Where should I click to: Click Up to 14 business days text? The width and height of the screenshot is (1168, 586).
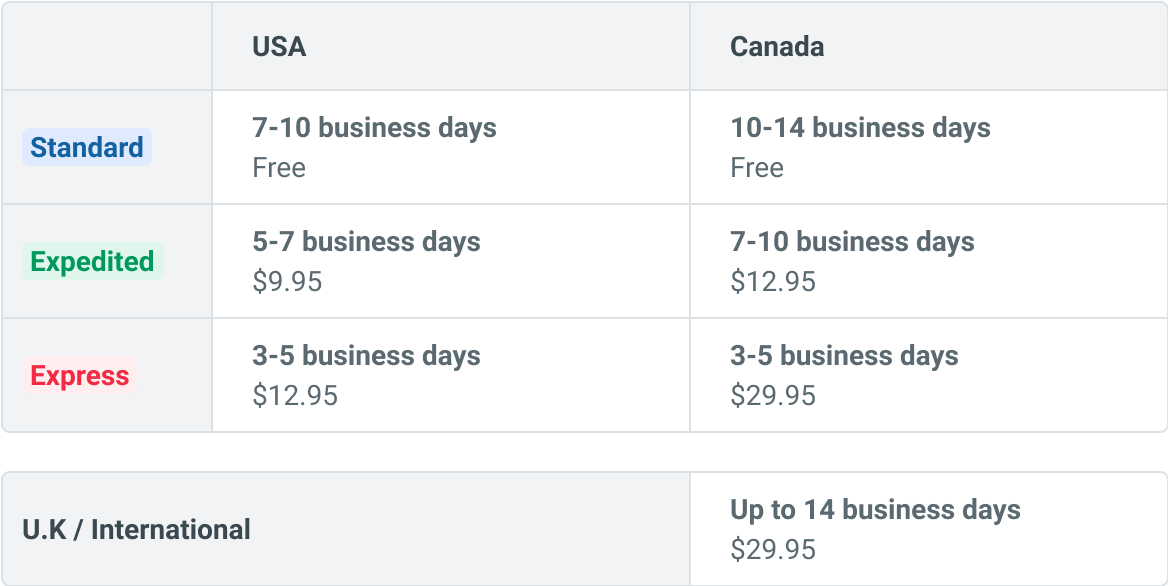tap(875, 510)
